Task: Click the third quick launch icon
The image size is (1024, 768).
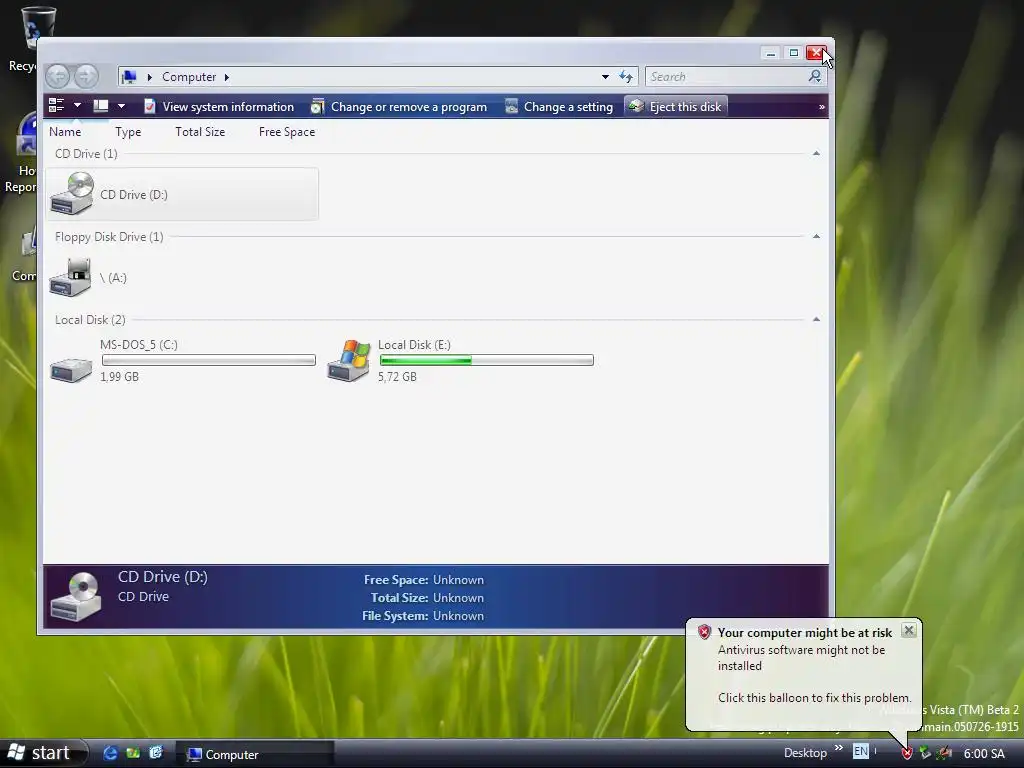Action: coord(155,753)
